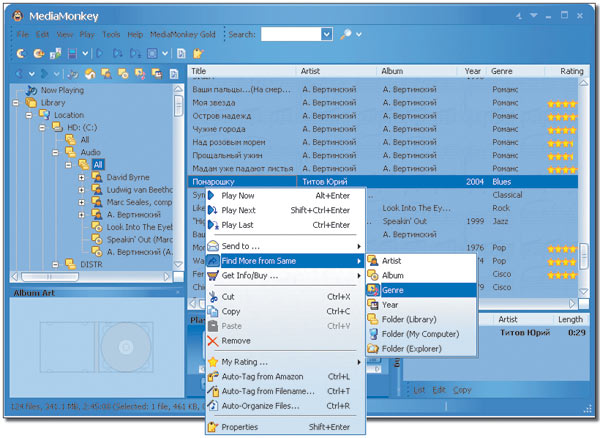Select Folder (My Computer) submenu item

point(421,334)
